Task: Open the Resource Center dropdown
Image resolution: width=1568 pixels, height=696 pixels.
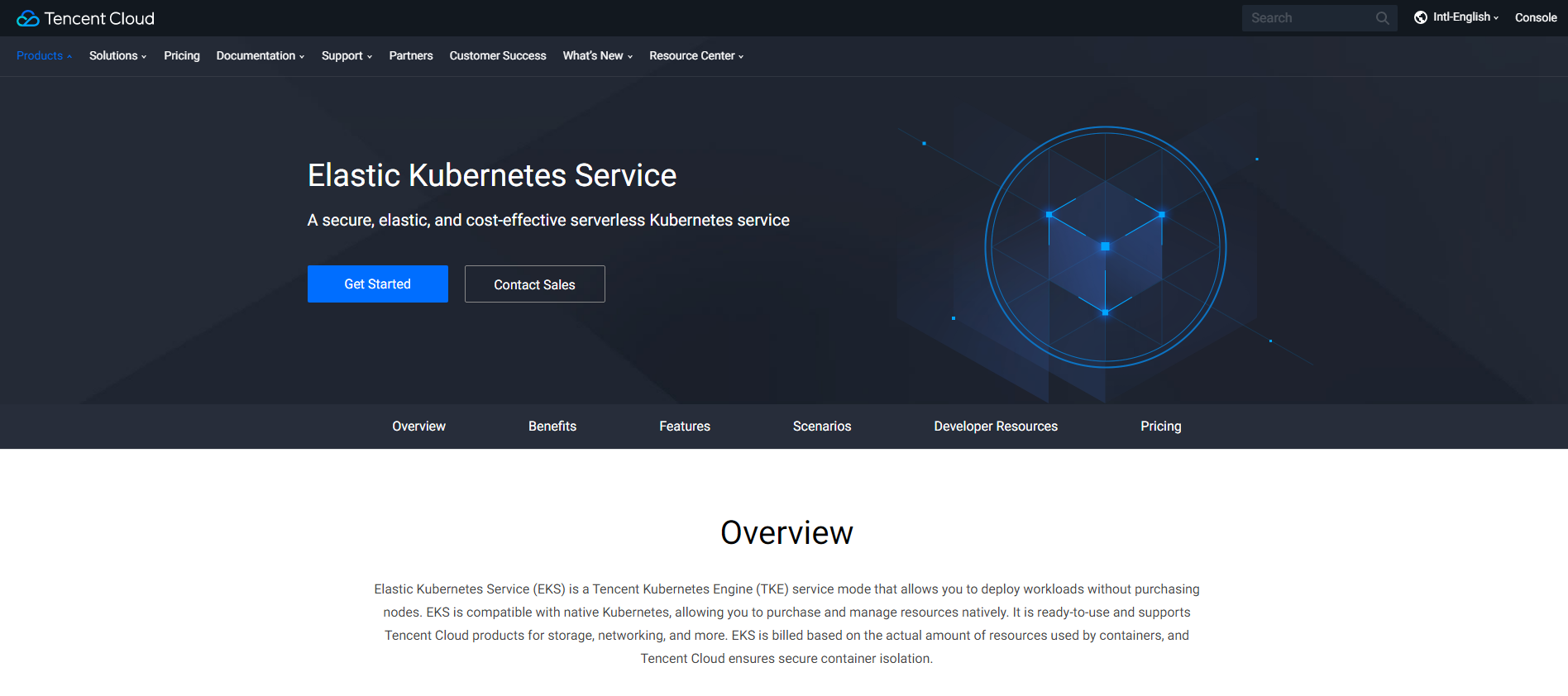Action: point(696,55)
